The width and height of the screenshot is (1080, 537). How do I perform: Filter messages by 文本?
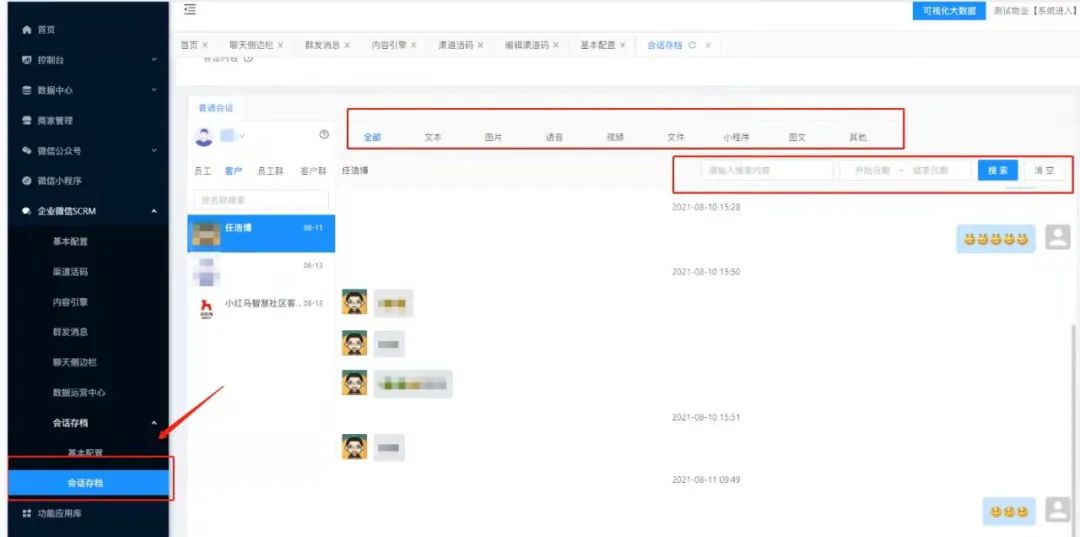[x=433, y=137]
